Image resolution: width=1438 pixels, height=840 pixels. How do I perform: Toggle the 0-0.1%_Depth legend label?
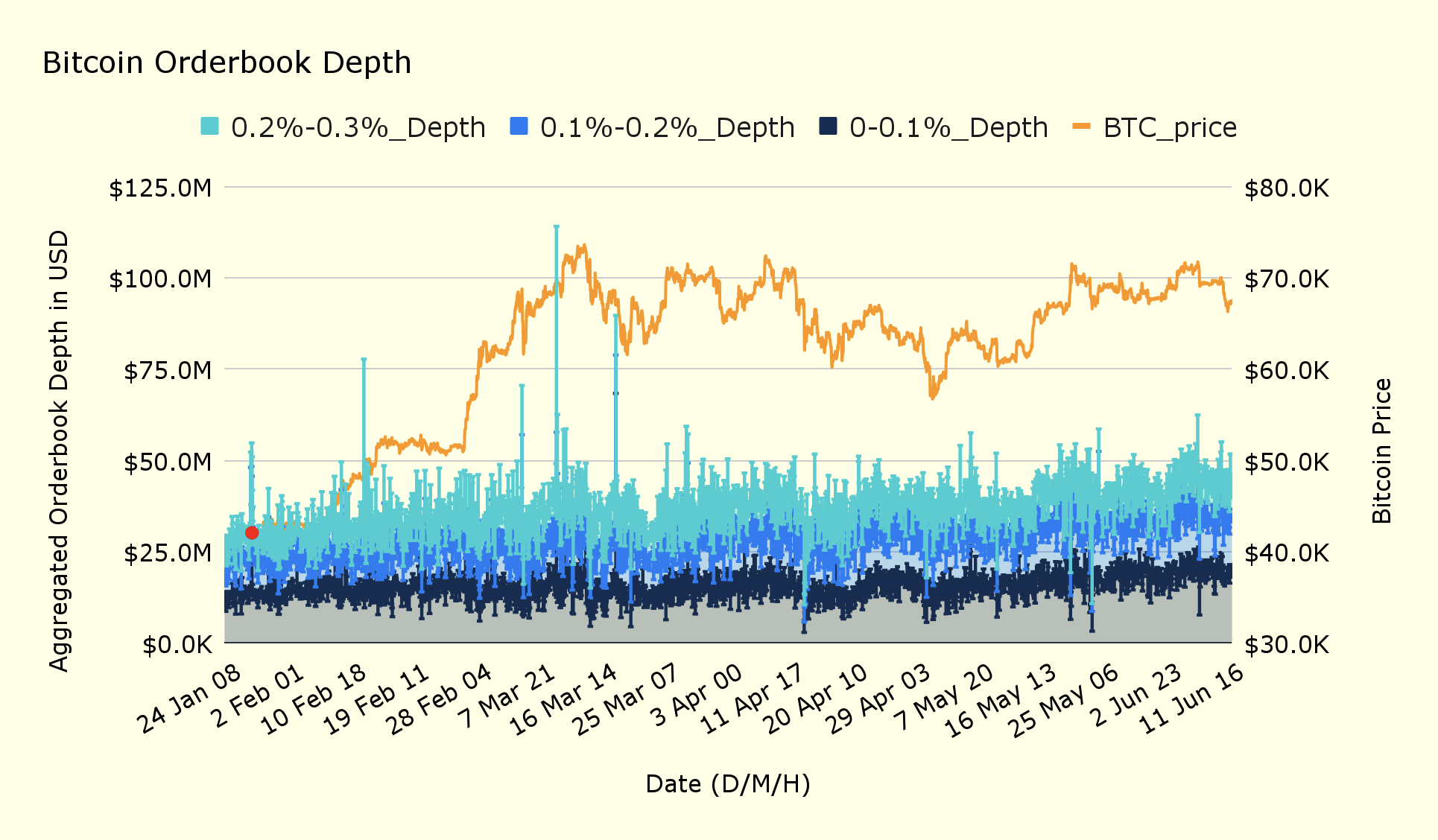pyautogui.click(x=948, y=127)
